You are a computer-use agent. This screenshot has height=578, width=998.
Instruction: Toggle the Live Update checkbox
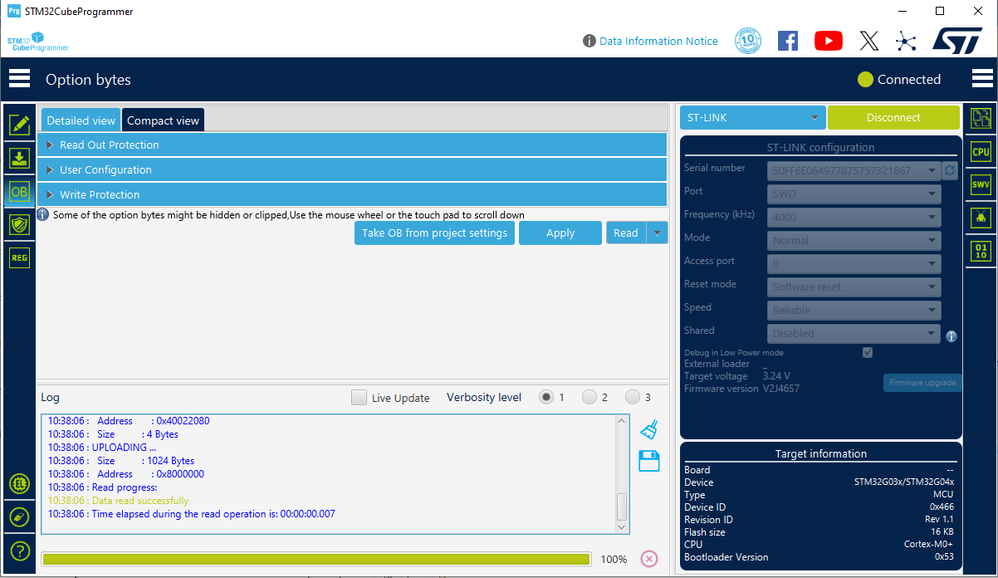coord(359,398)
